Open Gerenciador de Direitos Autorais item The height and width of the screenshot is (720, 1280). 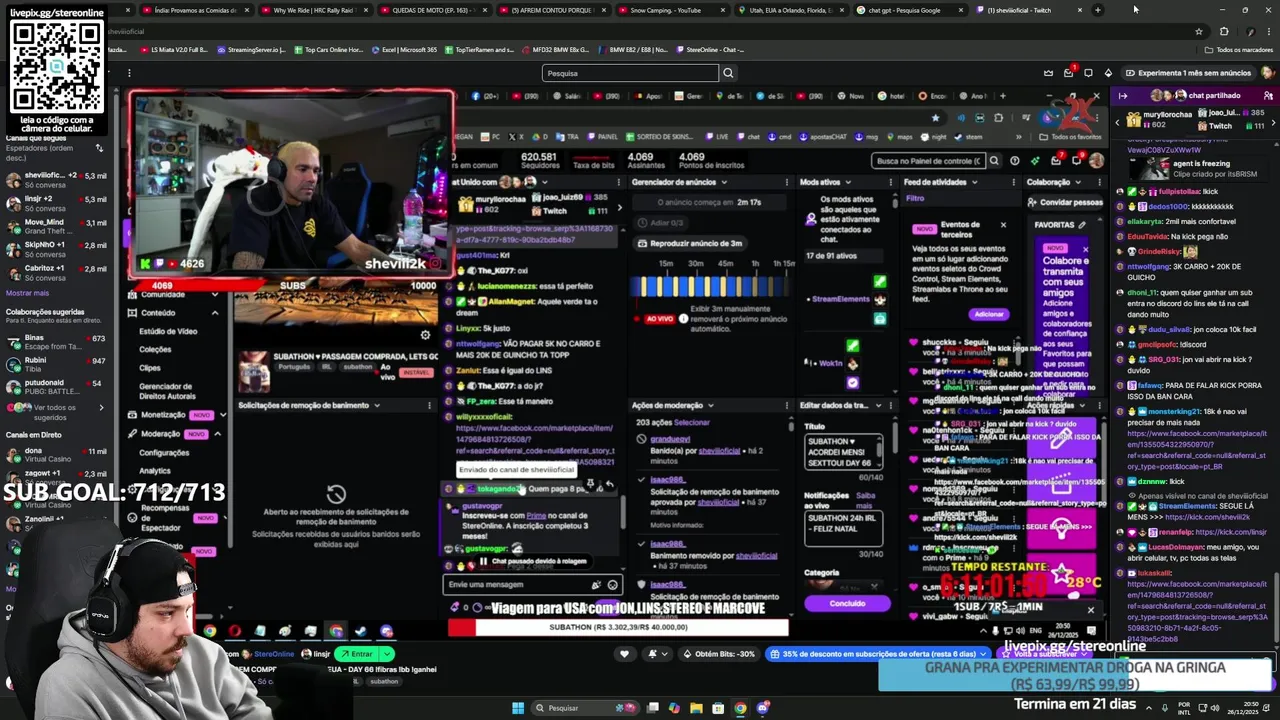167,391
